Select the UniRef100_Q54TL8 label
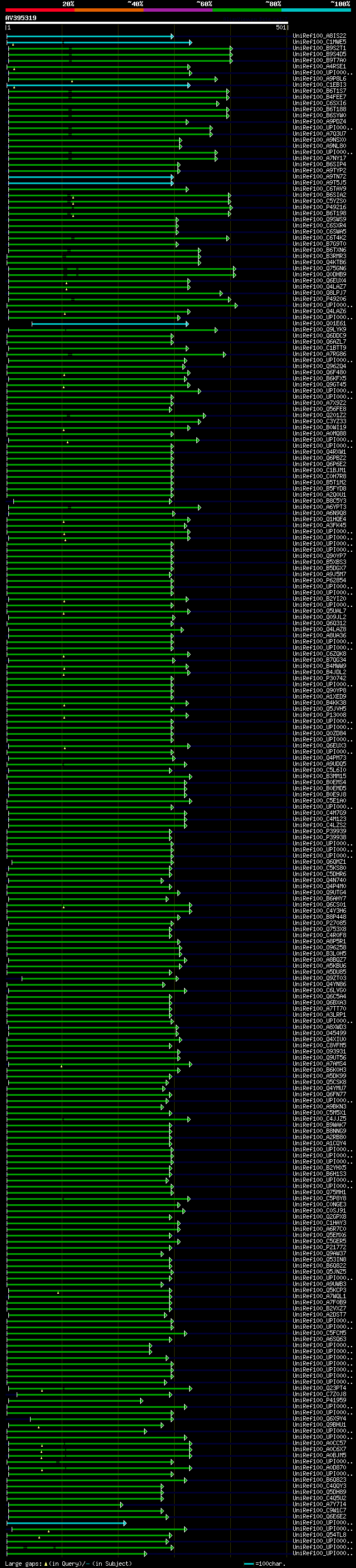 [x=319, y=1534]
